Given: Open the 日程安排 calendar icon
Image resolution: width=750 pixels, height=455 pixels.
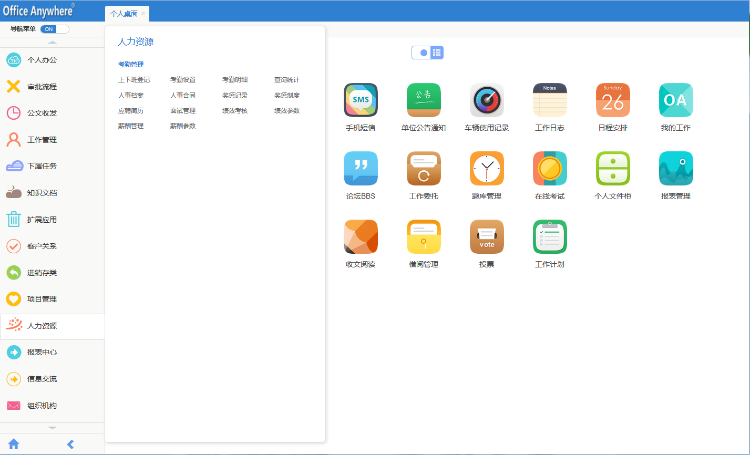Looking at the screenshot, I should (612, 100).
